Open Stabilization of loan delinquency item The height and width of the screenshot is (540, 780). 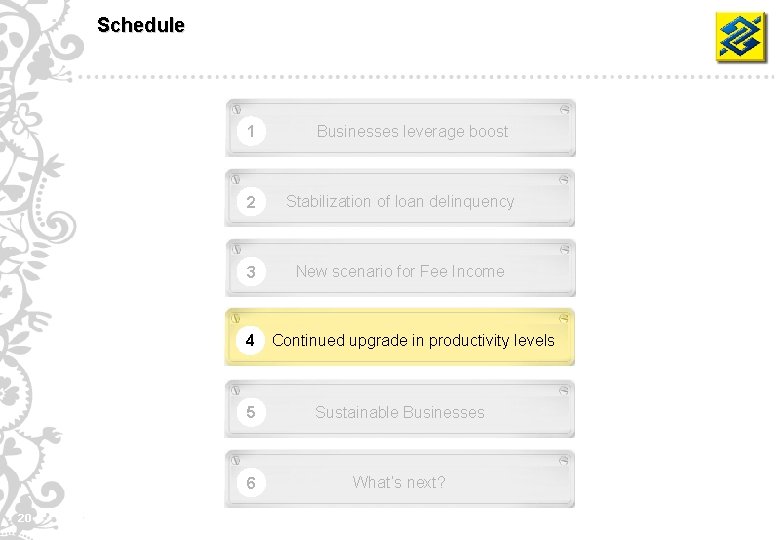(x=400, y=201)
